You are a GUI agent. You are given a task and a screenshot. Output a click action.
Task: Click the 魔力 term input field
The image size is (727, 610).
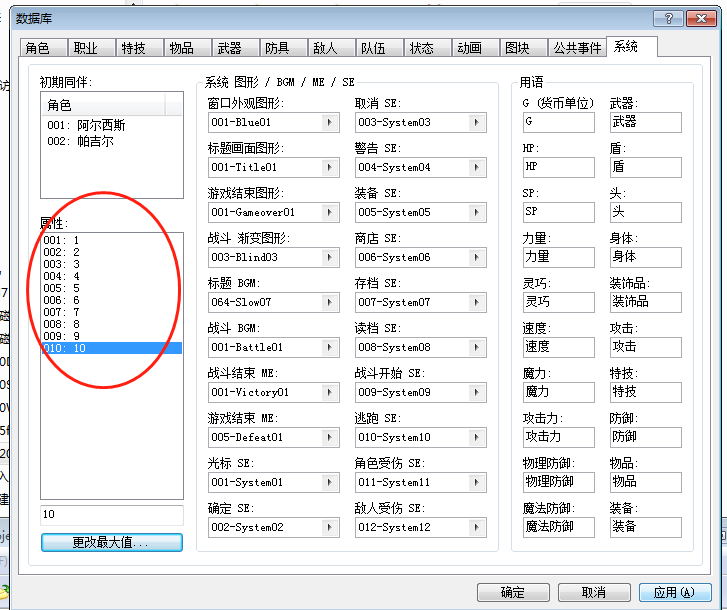coord(558,392)
